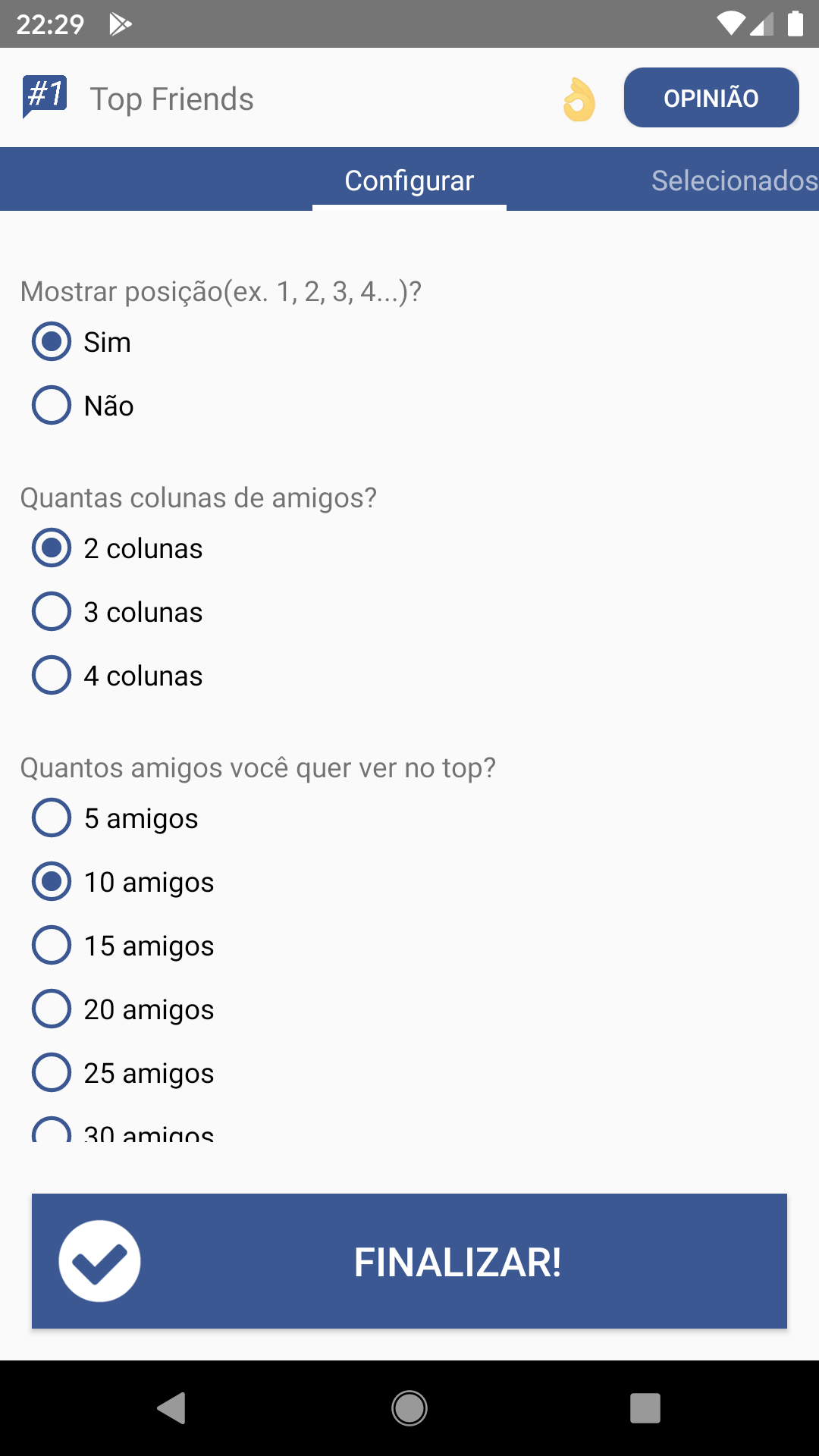The height and width of the screenshot is (1456, 819).
Task: Choose the 3 colunas option
Action: coord(52,611)
